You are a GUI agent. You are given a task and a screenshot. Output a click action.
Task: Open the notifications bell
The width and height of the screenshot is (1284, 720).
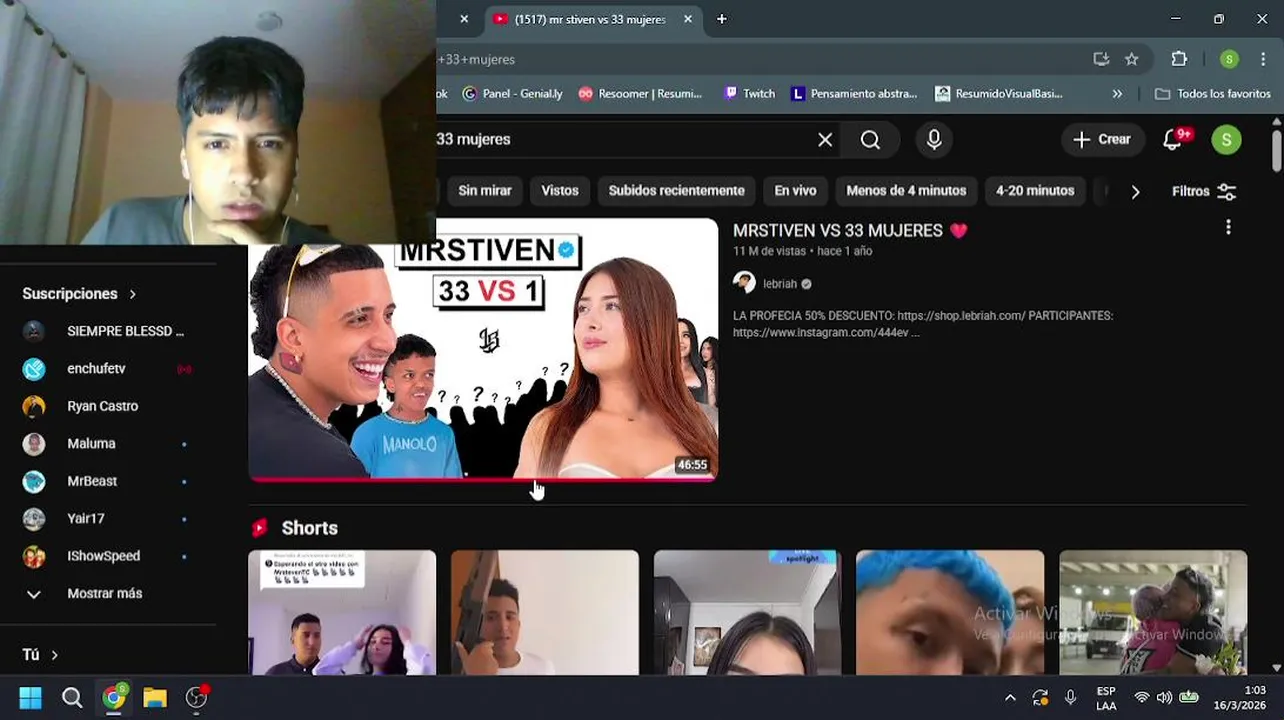point(1173,140)
